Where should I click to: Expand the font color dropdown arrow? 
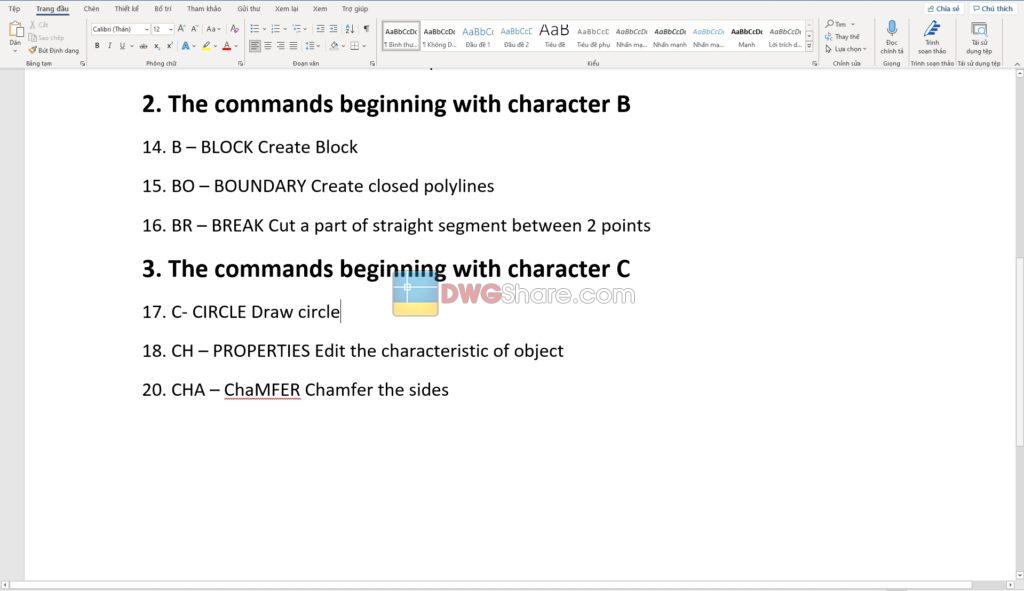click(x=236, y=45)
